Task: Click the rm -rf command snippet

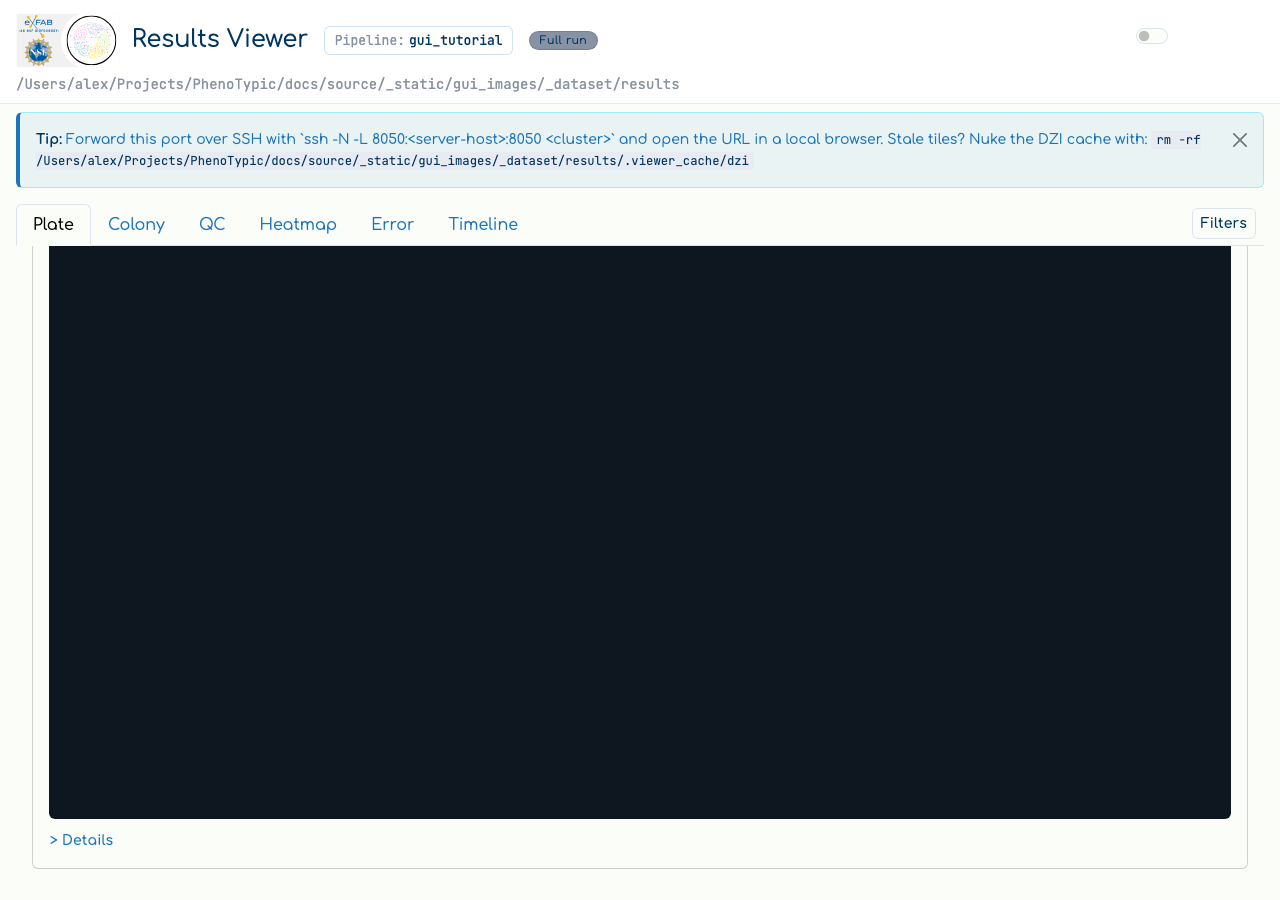Action: point(1178,140)
